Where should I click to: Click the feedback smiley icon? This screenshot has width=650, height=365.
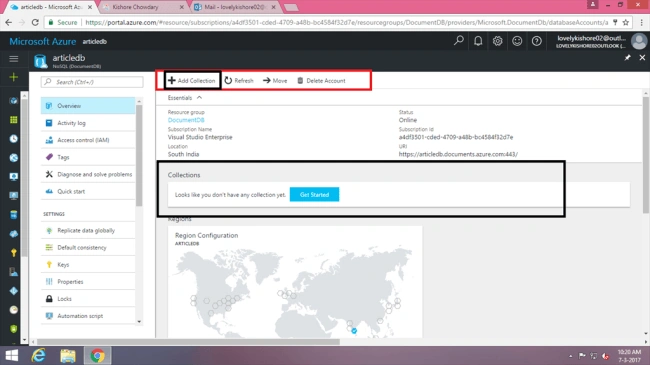tap(517, 41)
